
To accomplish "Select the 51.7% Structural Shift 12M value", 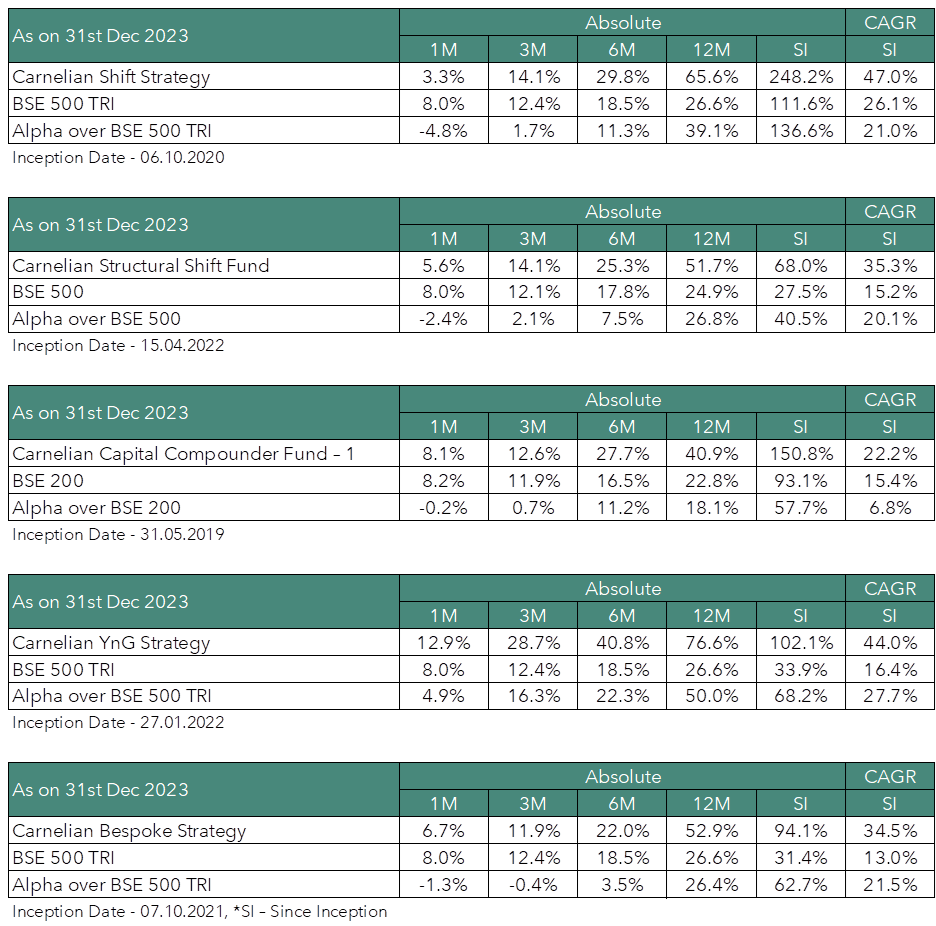I will [712, 266].
